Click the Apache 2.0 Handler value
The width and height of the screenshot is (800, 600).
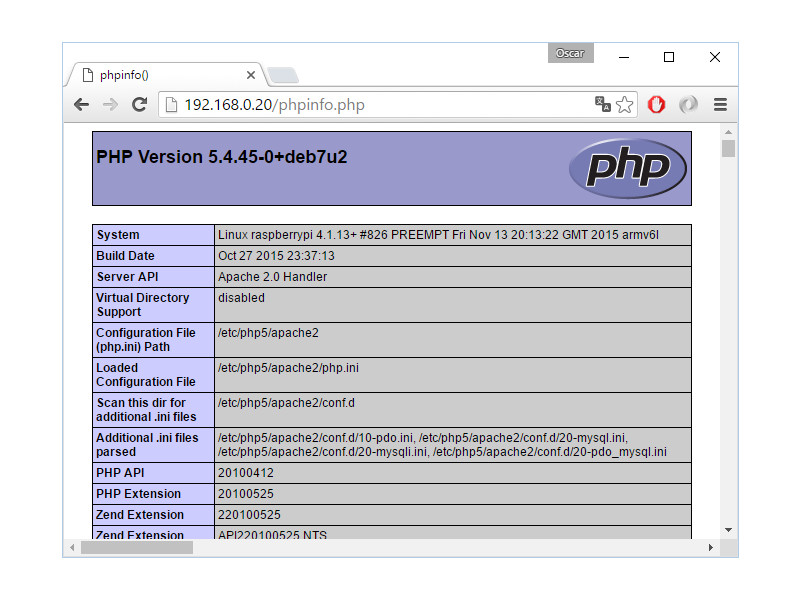(x=272, y=277)
